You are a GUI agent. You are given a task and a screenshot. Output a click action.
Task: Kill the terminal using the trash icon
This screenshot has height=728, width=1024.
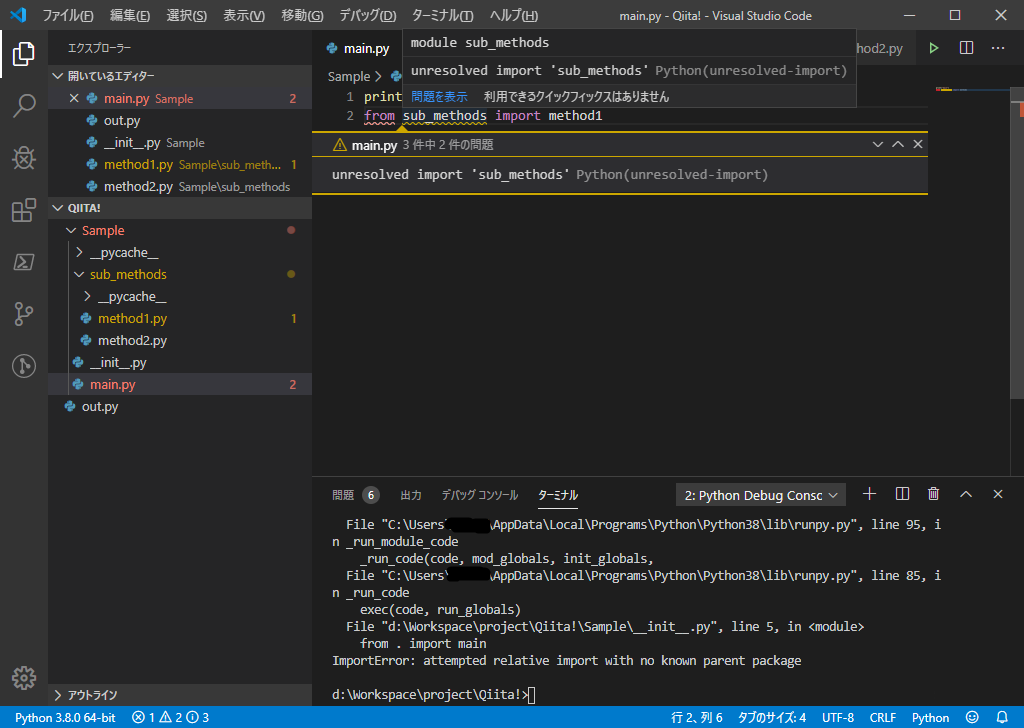(933, 493)
